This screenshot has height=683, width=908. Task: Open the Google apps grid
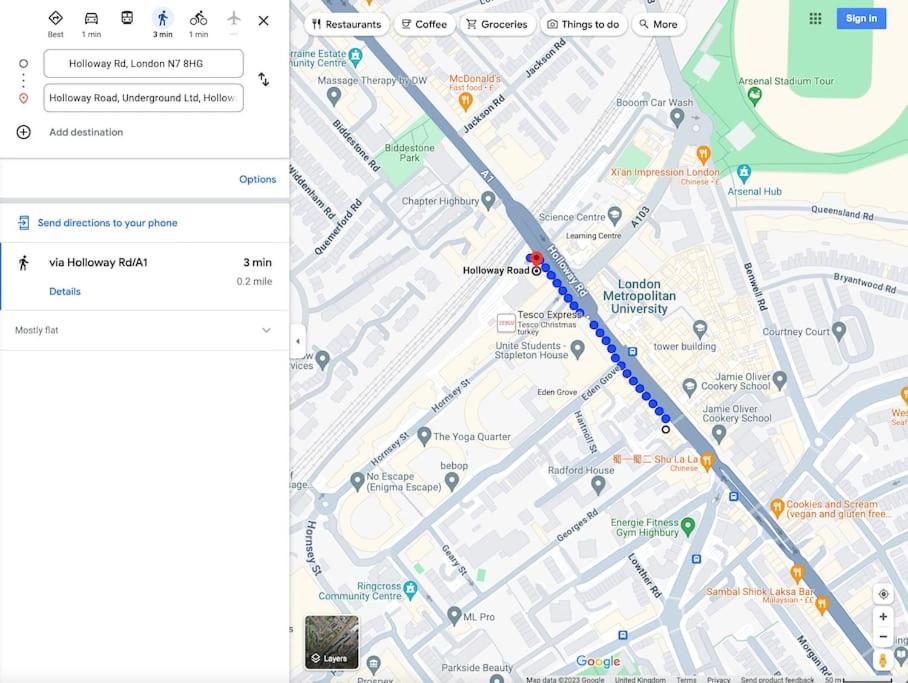815,19
